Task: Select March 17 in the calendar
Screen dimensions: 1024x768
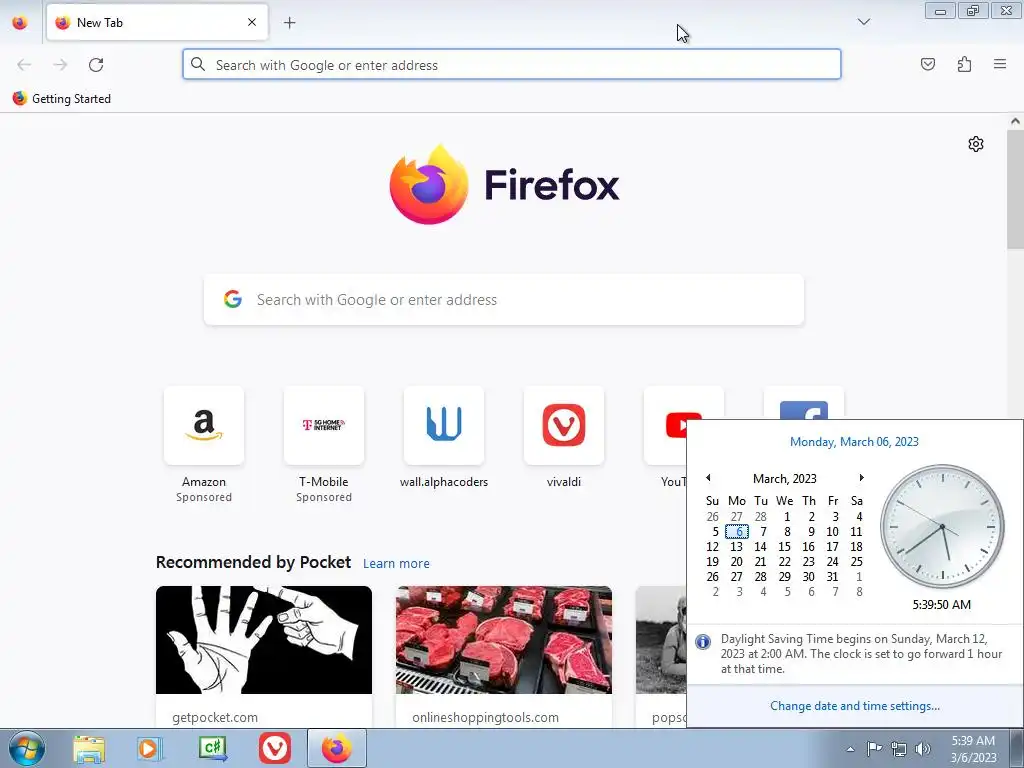Action: [832, 547]
